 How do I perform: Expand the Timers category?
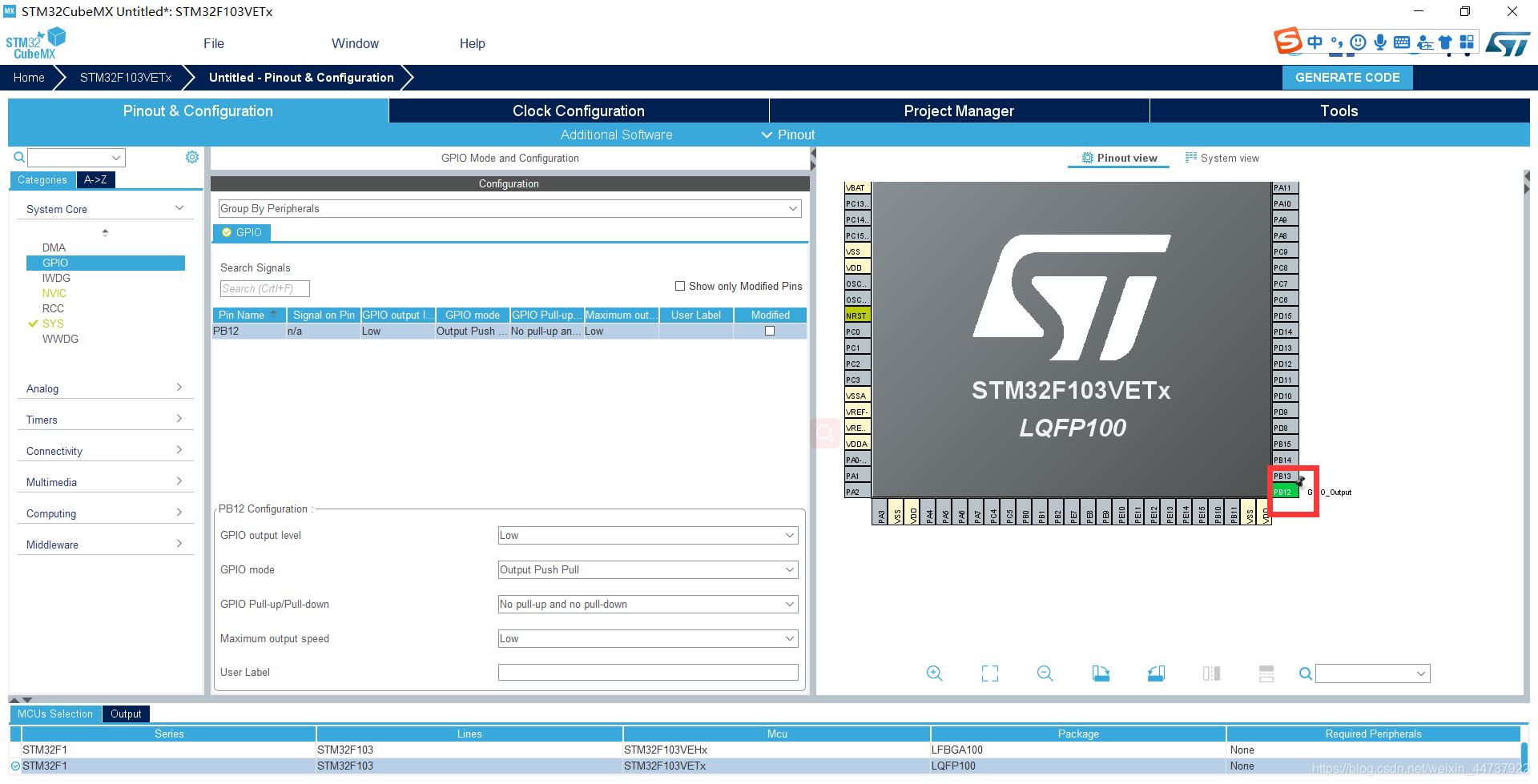click(x=105, y=420)
